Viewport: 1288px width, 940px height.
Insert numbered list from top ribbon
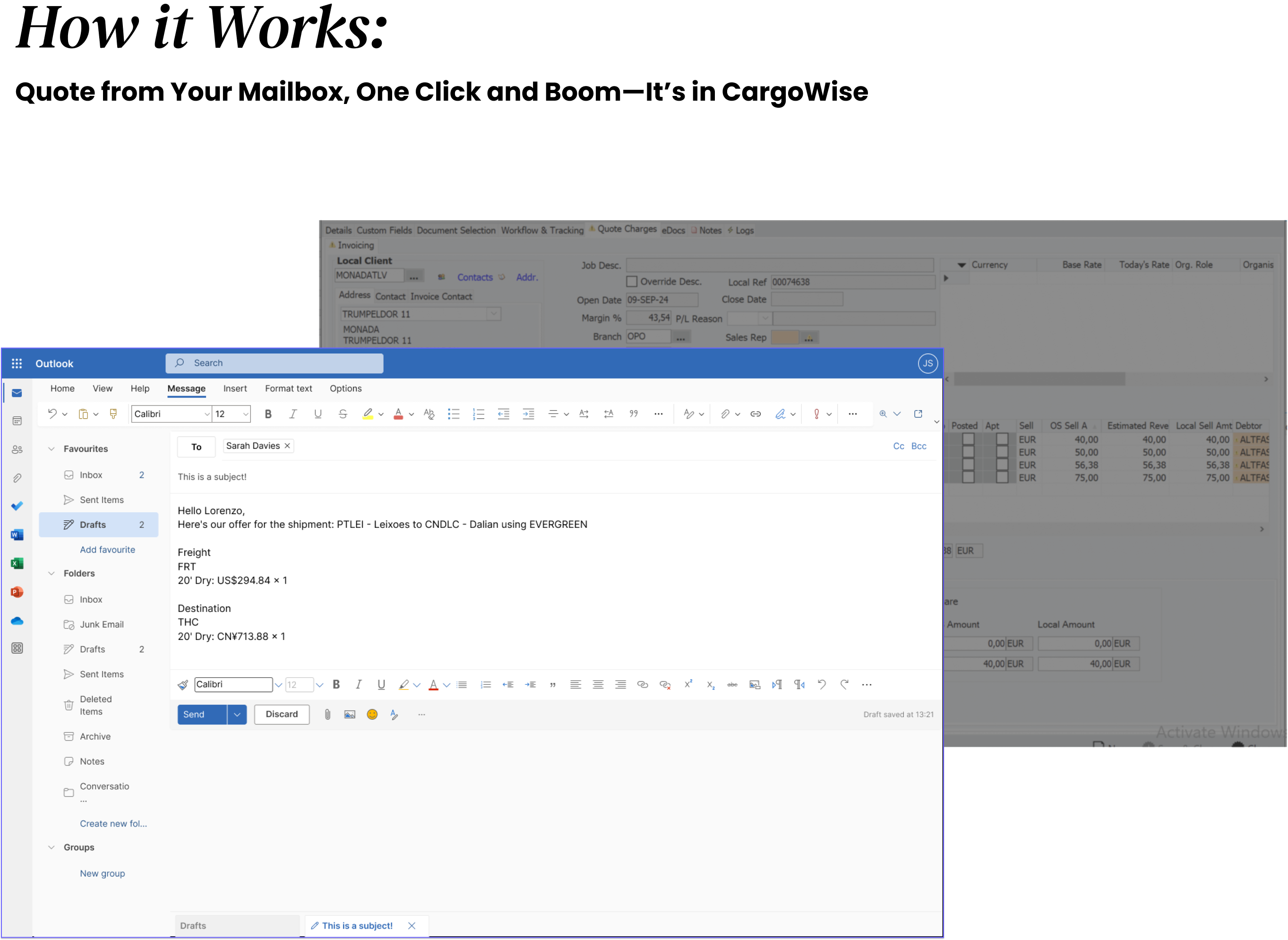(x=479, y=414)
